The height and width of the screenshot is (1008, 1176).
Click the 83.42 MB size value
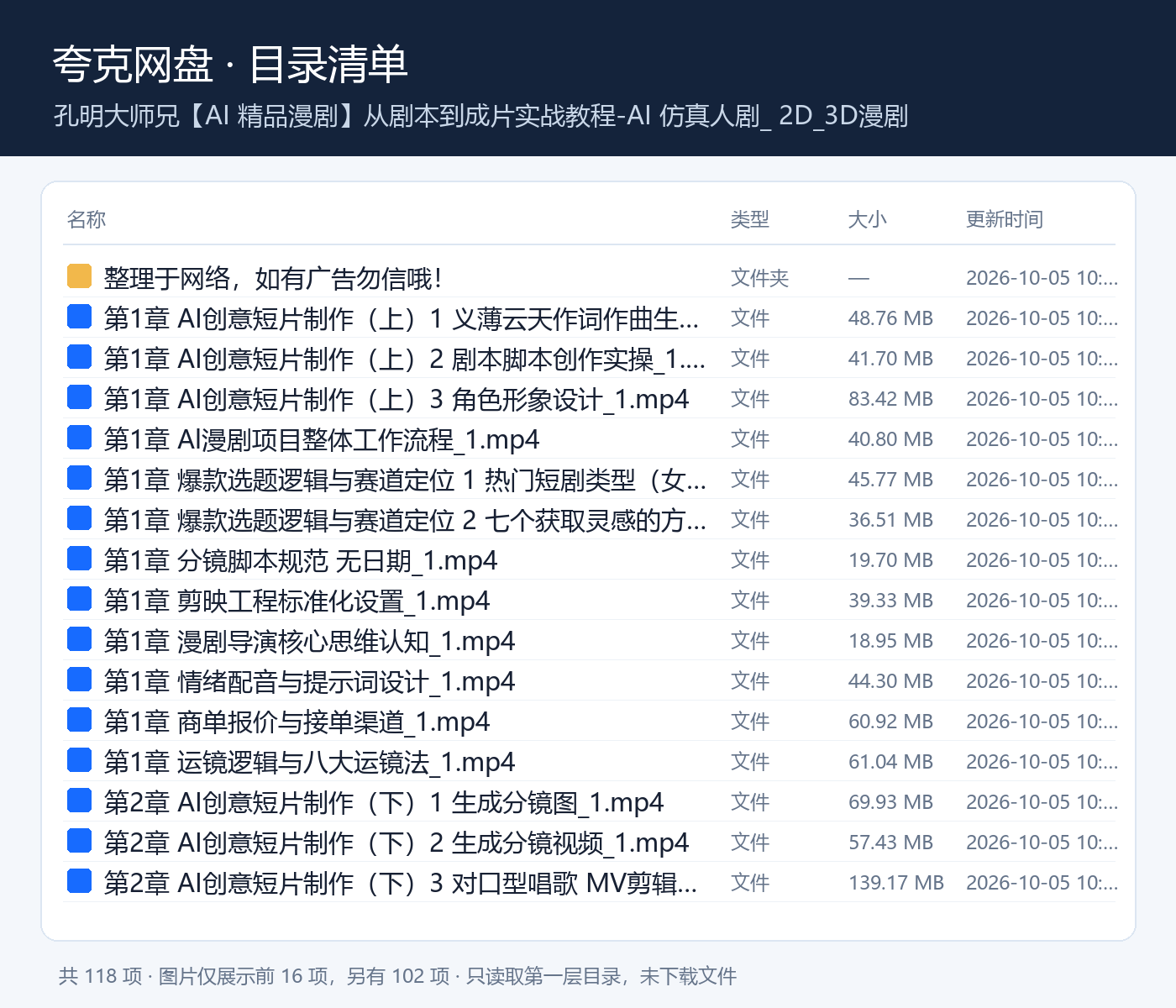pos(890,399)
